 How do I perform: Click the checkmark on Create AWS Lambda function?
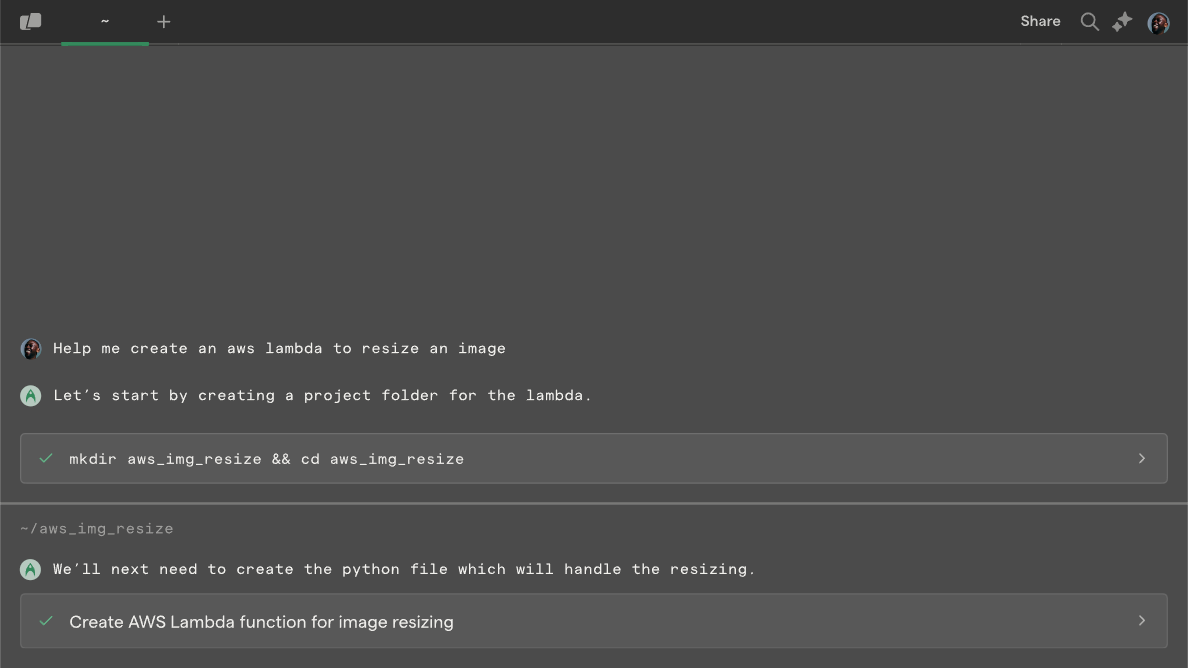pyautogui.click(x=46, y=621)
